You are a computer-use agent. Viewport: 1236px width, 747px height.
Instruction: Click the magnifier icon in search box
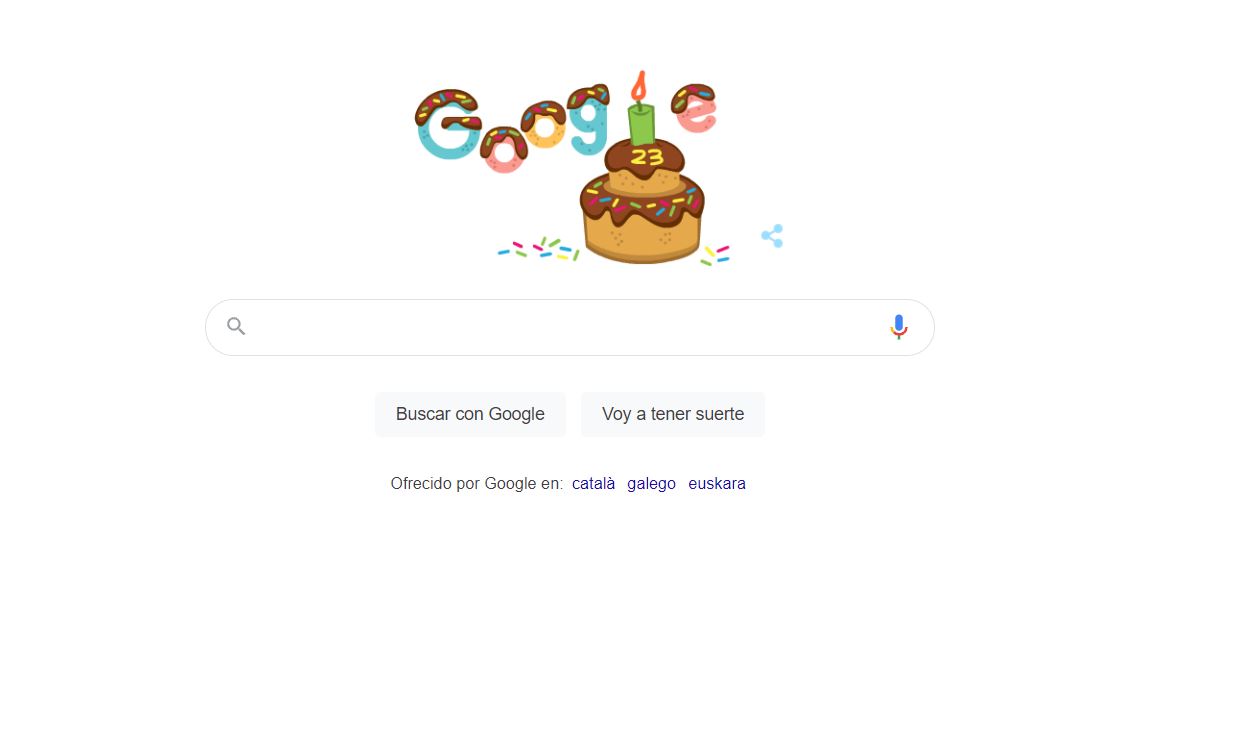(236, 326)
